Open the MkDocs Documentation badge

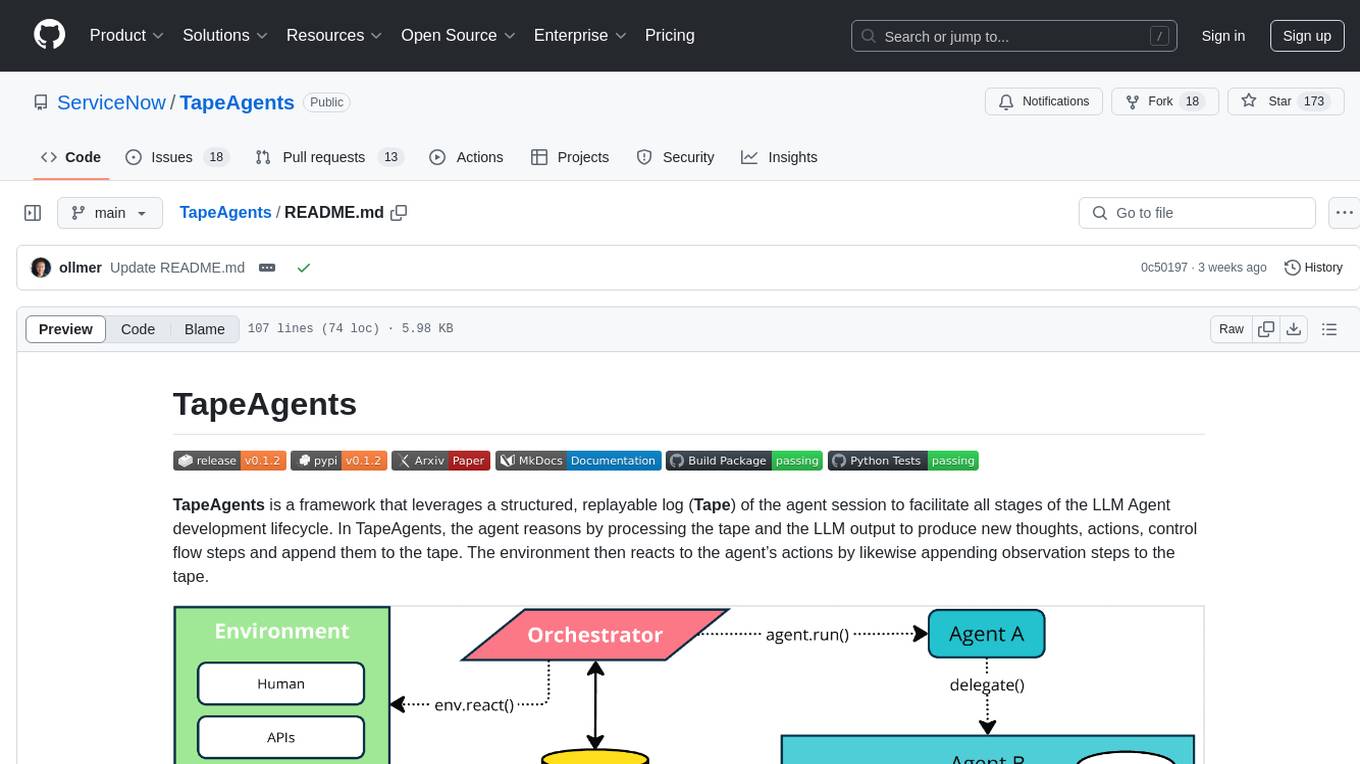[579, 460]
